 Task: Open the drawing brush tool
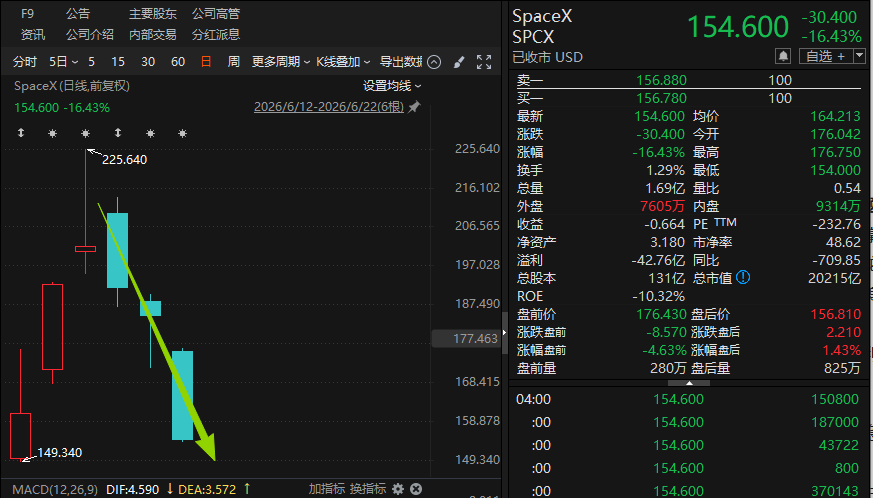click(x=459, y=62)
